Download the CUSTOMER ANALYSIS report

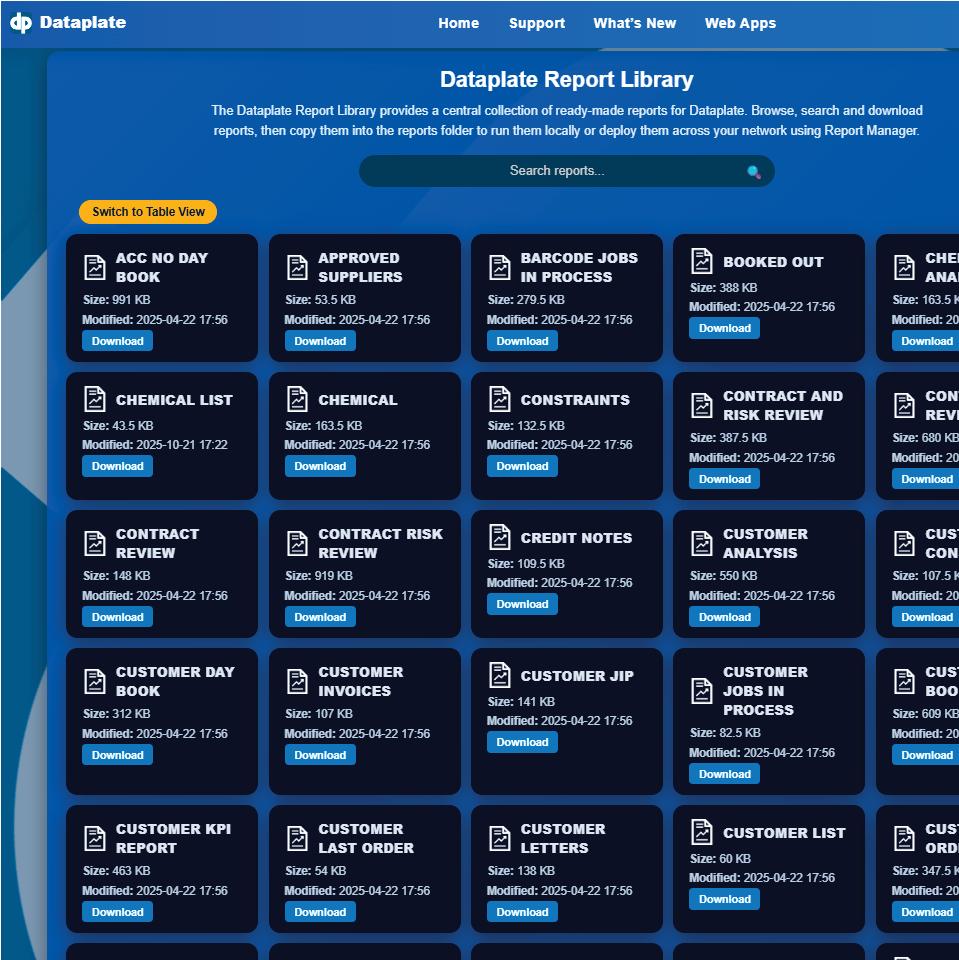725,617
